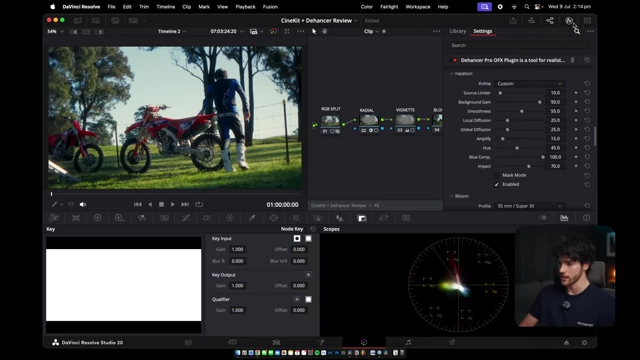This screenshot has width=640, height=360.
Task: Toggle the Dehancer plugin red enable dot
Action: coord(454,60)
